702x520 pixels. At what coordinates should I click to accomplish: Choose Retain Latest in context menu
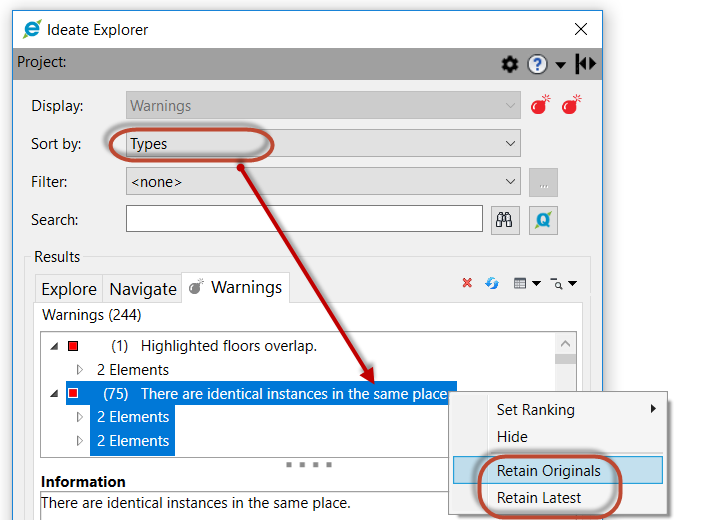click(x=558, y=498)
